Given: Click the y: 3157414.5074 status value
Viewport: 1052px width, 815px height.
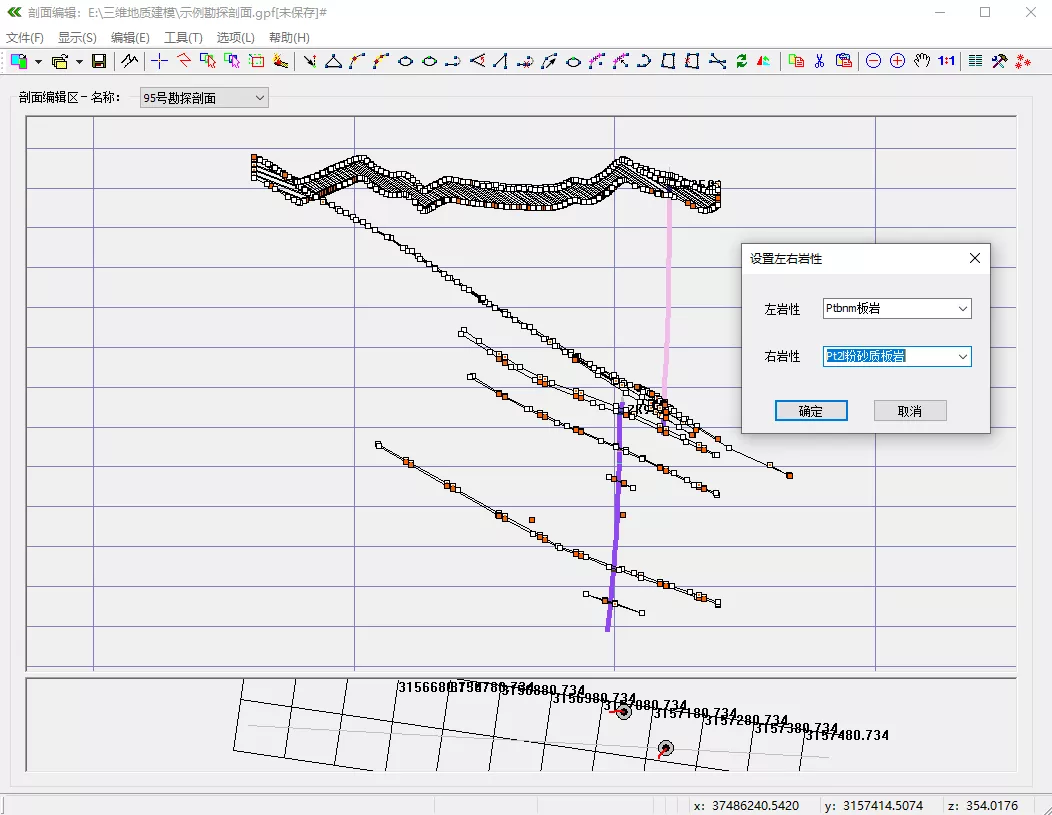Looking at the screenshot, I should (x=874, y=806).
